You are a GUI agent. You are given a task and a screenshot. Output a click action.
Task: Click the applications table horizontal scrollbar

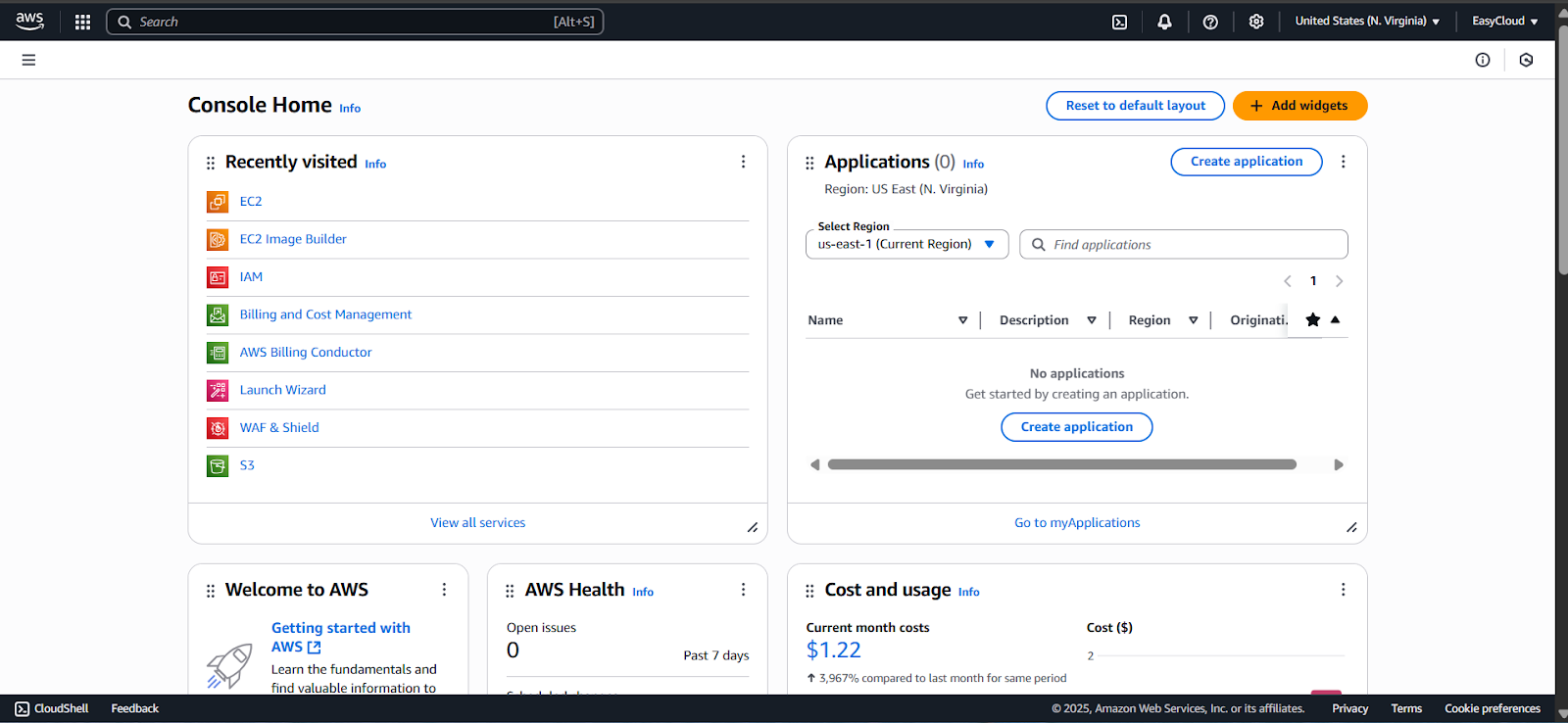click(x=1062, y=464)
